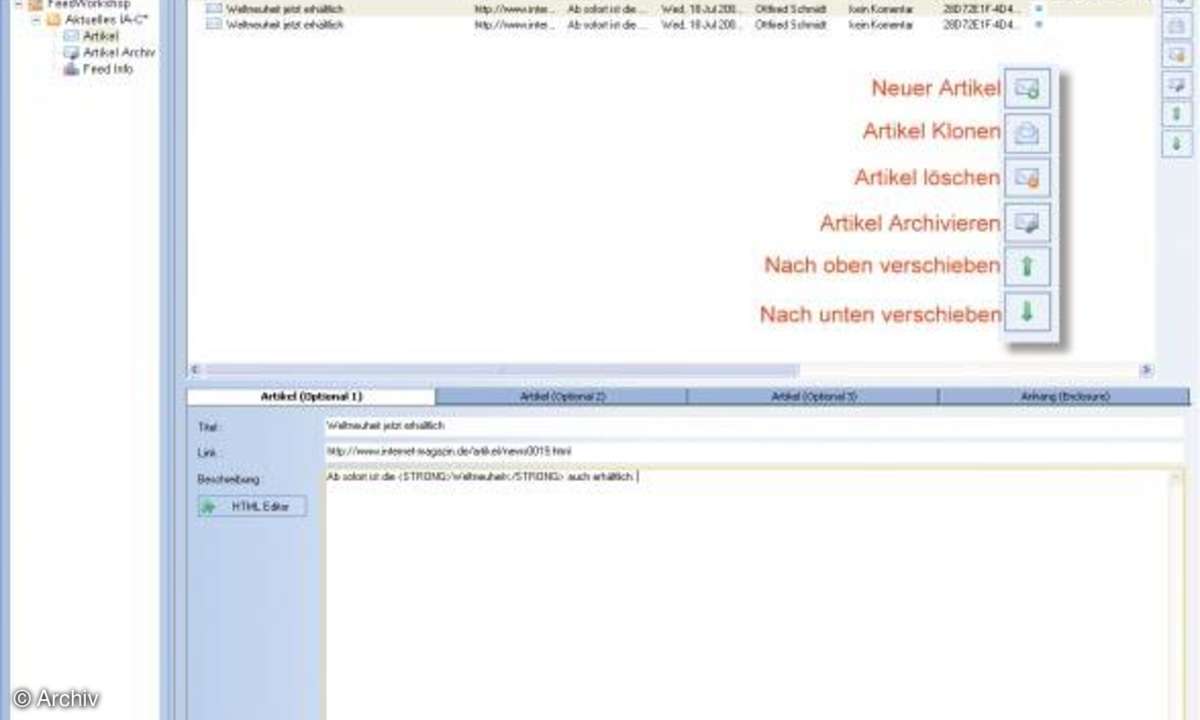Click the article list horizontal scrollbar
Image resolution: width=1200 pixels, height=720 pixels.
500,370
